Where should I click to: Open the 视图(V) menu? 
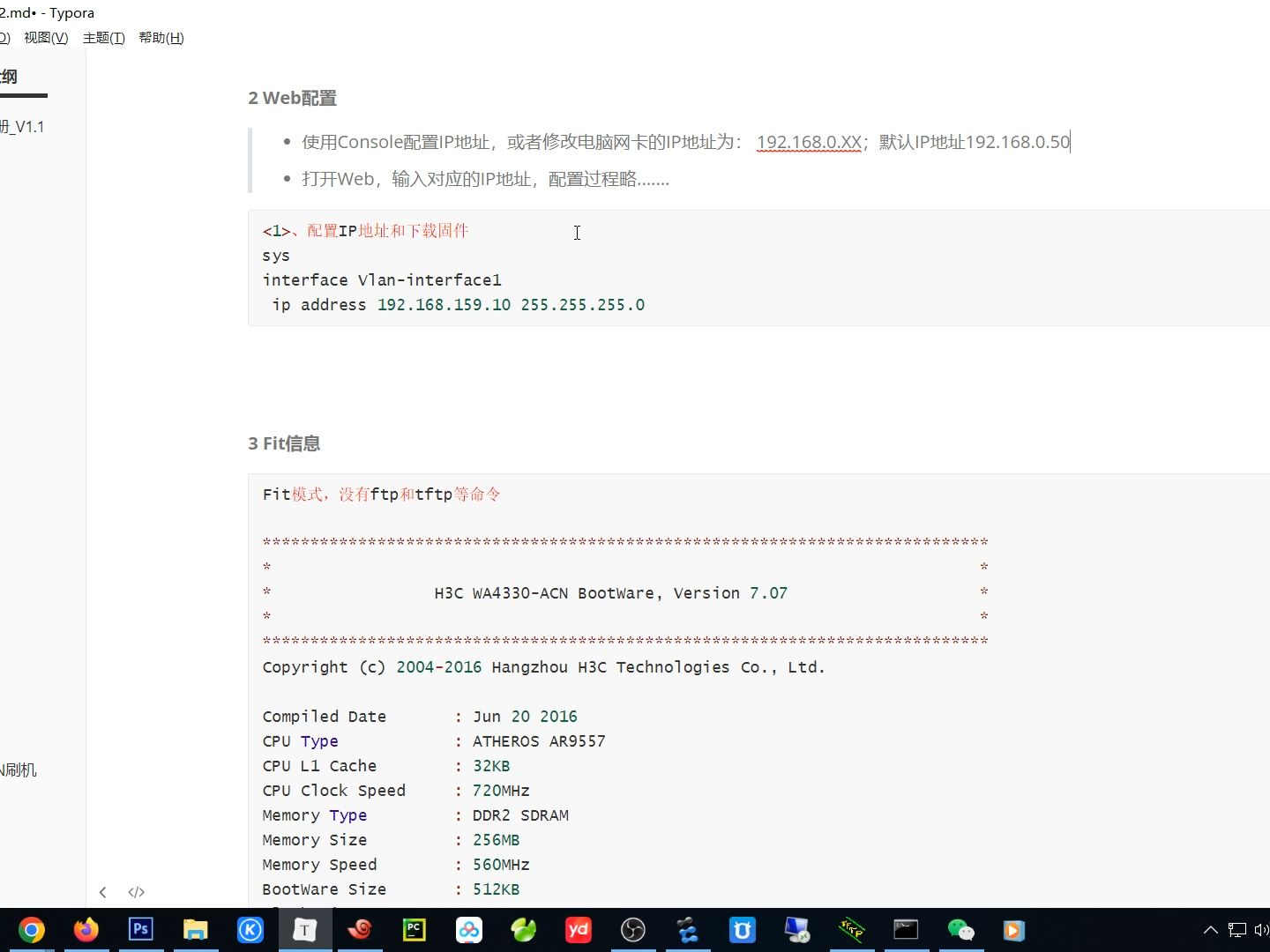pyautogui.click(x=46, y=38)
